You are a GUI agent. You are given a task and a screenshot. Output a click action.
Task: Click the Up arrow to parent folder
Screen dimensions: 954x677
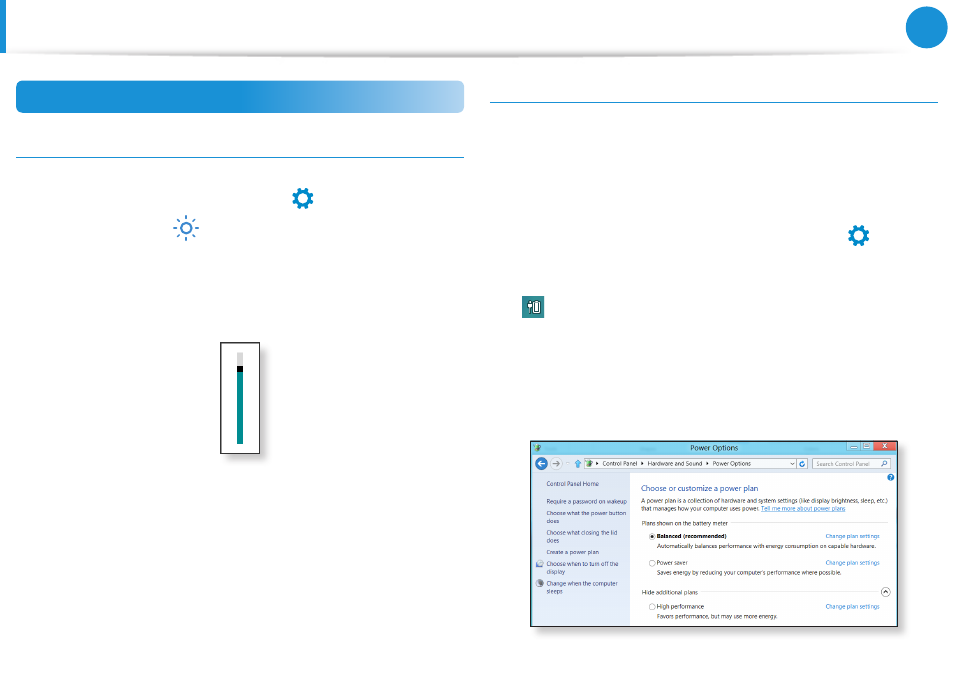(x=577, y=463)
